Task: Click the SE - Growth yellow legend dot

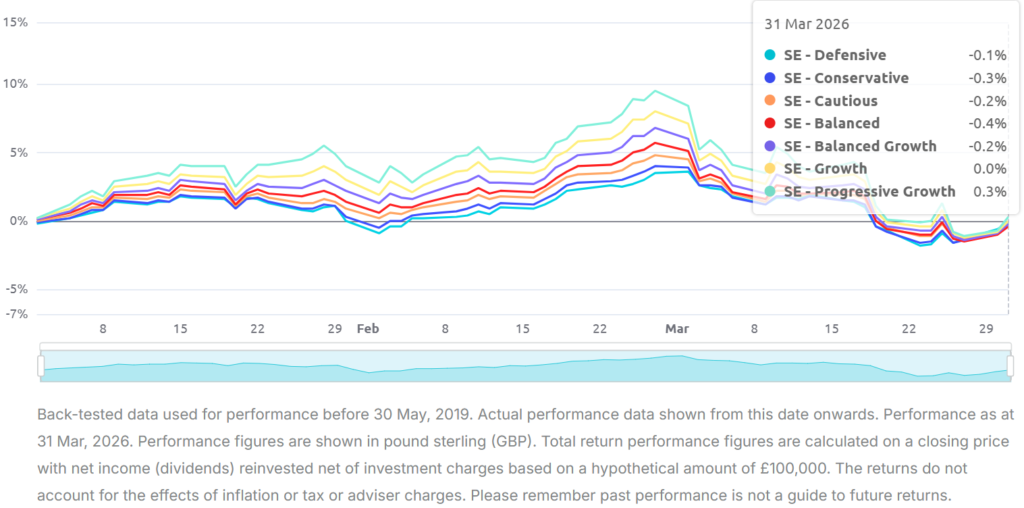Action: point(769,169)
